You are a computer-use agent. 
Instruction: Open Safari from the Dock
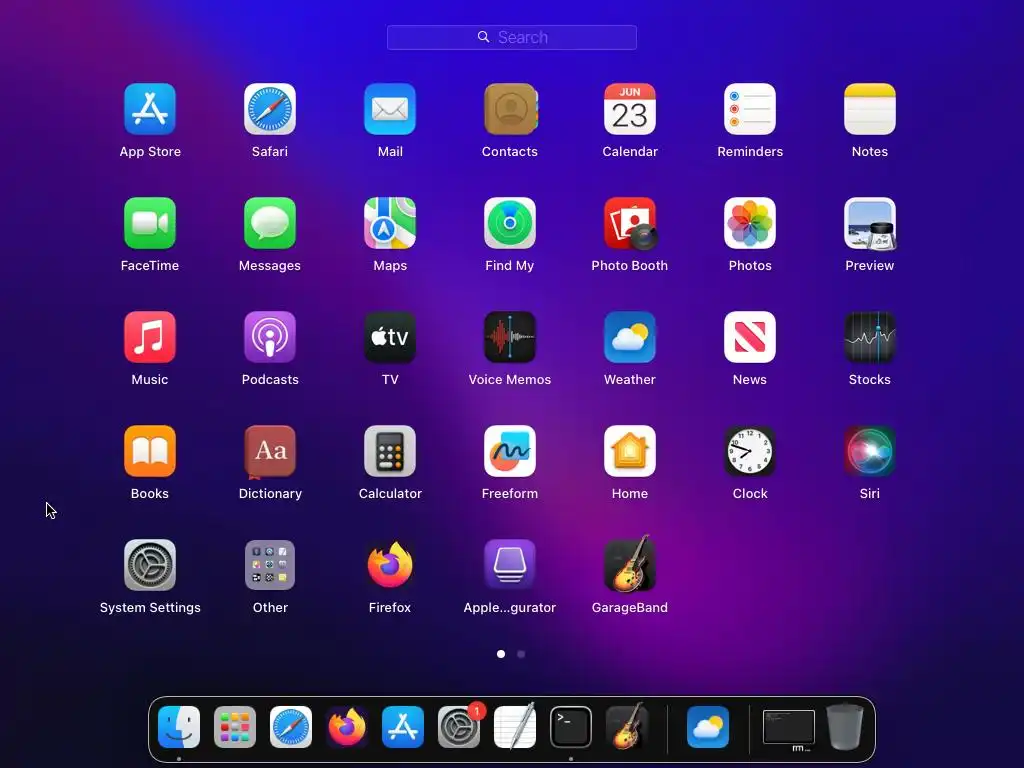pyautogui.click(x=291, y=727)
